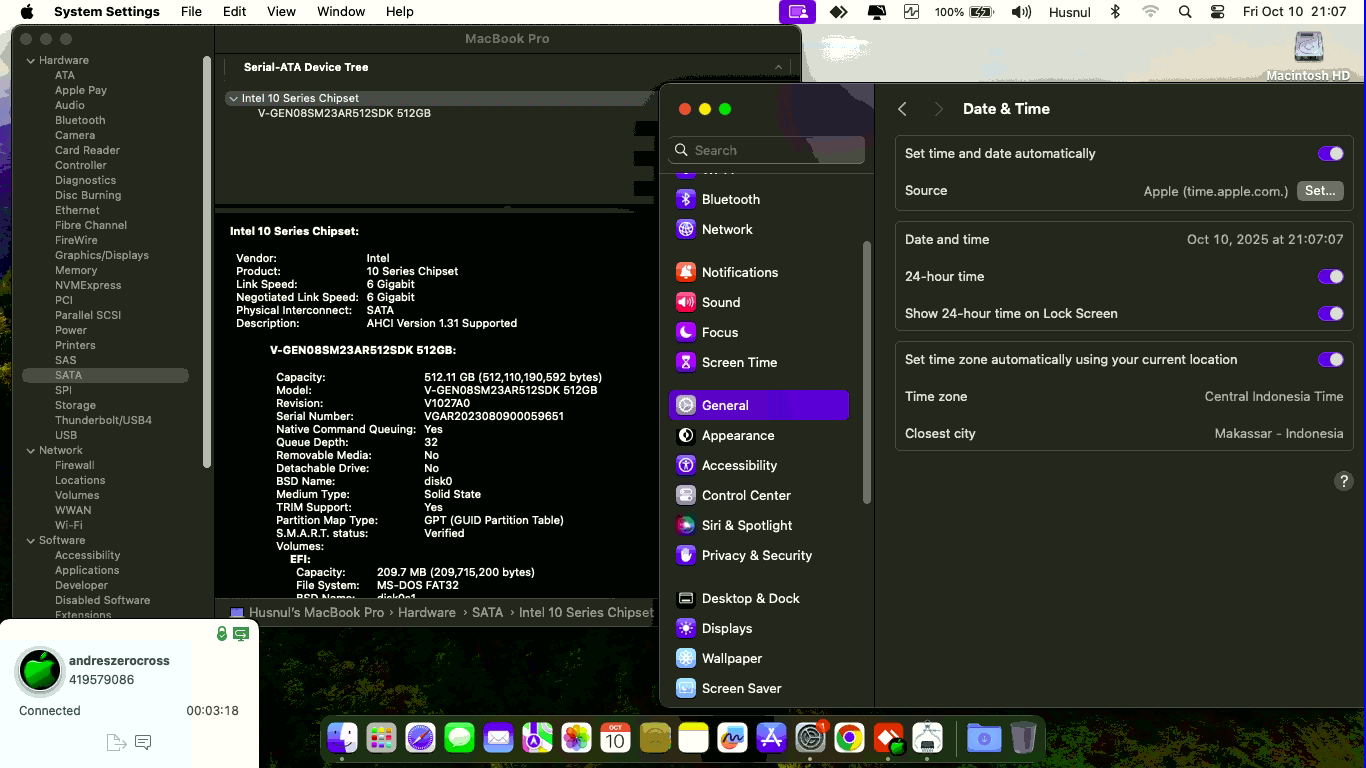Turn off the 24-hour time switch
This screenshot has height=768, width=1366.
[1330, 277]
